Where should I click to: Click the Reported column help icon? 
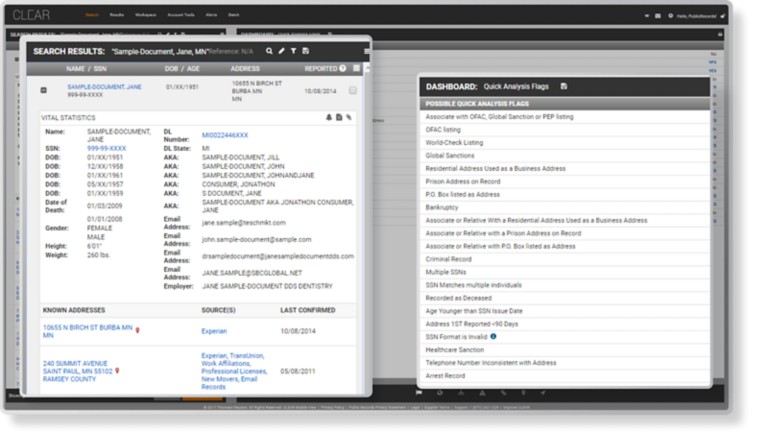[x=343, y=69]
